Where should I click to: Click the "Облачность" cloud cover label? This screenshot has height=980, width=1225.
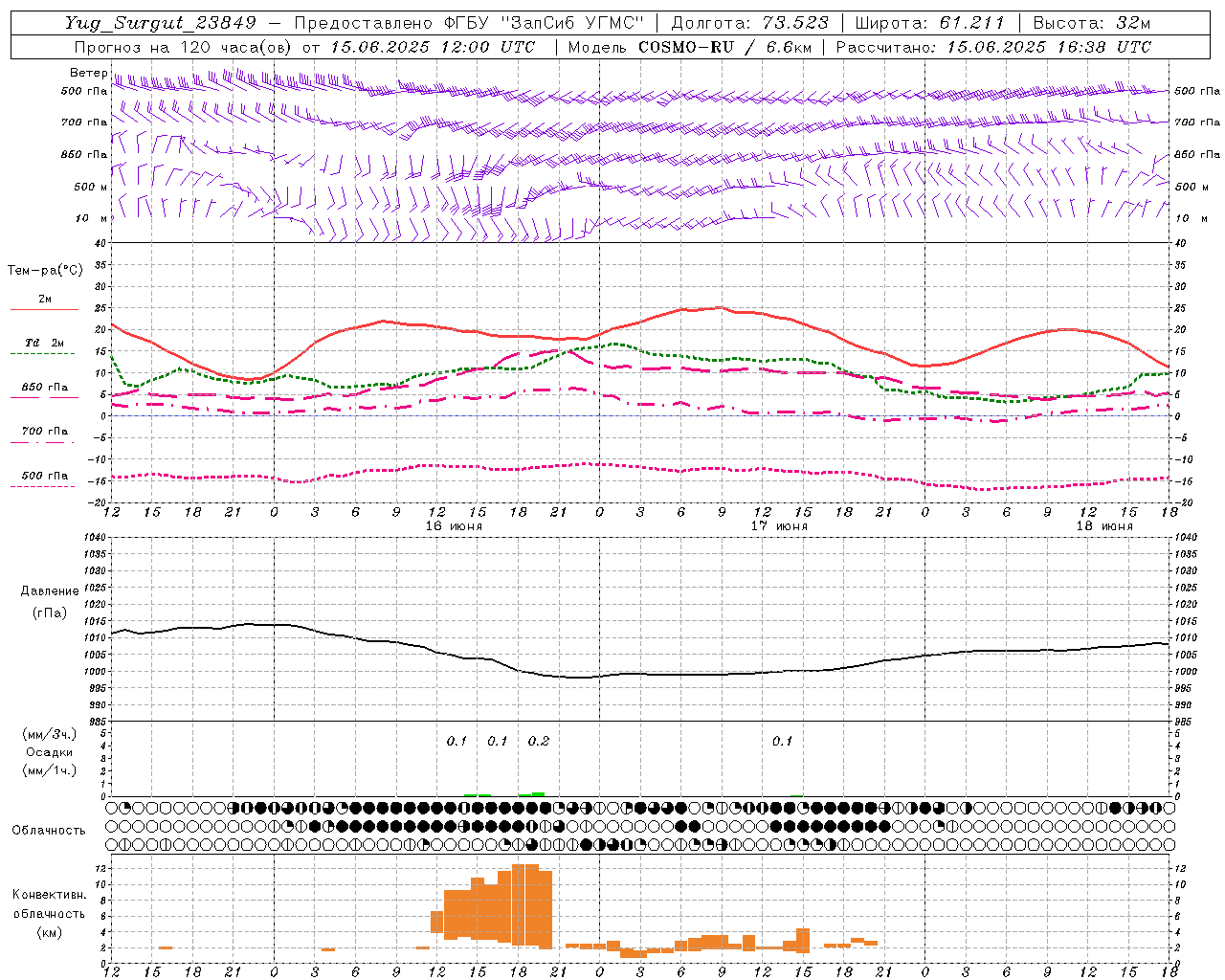[x=49, y=831]
